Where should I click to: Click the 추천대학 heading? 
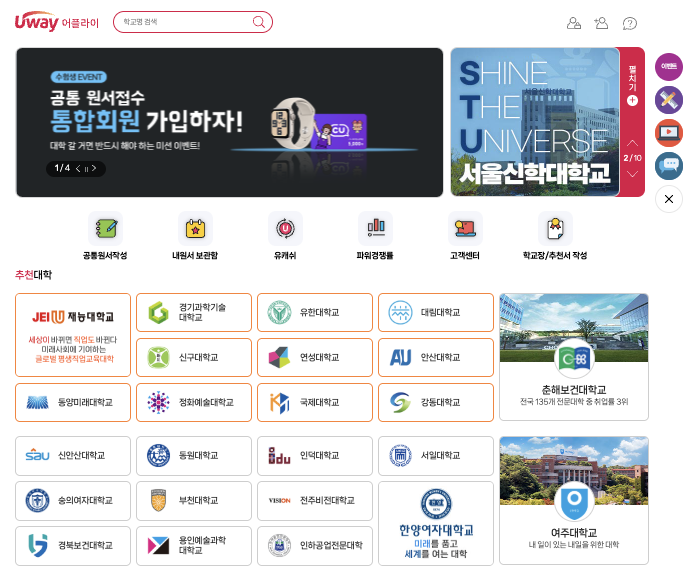click(34, 275)
